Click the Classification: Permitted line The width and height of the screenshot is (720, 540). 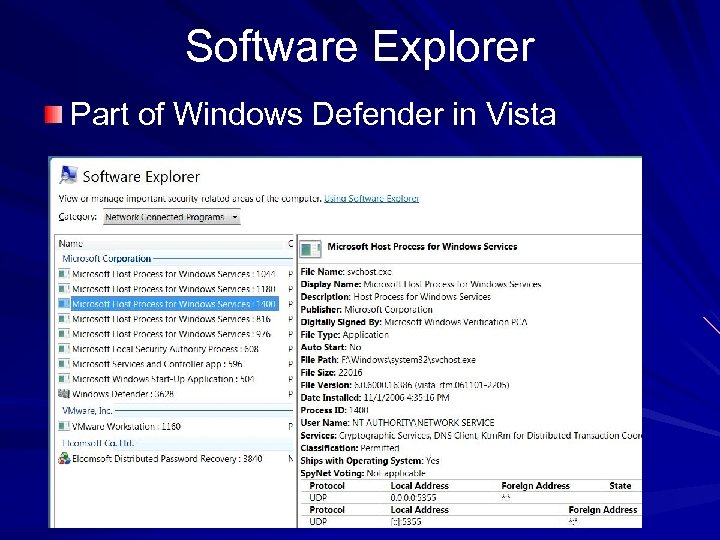click(350, 448)
